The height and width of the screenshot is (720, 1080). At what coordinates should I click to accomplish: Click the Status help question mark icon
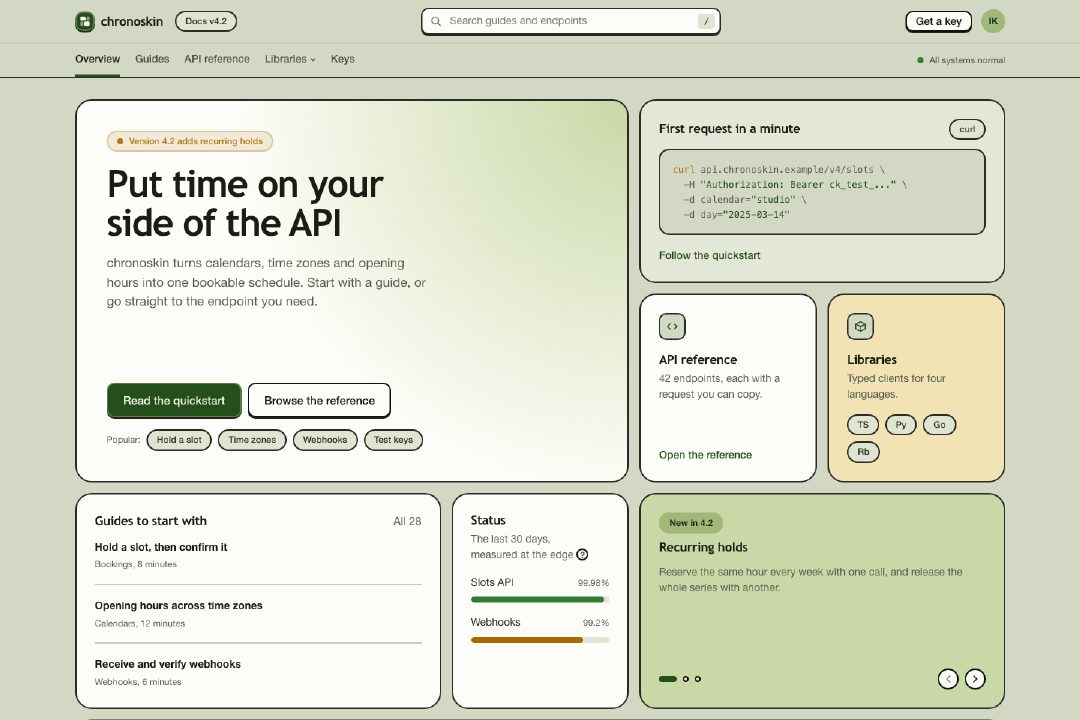point(582,555)
